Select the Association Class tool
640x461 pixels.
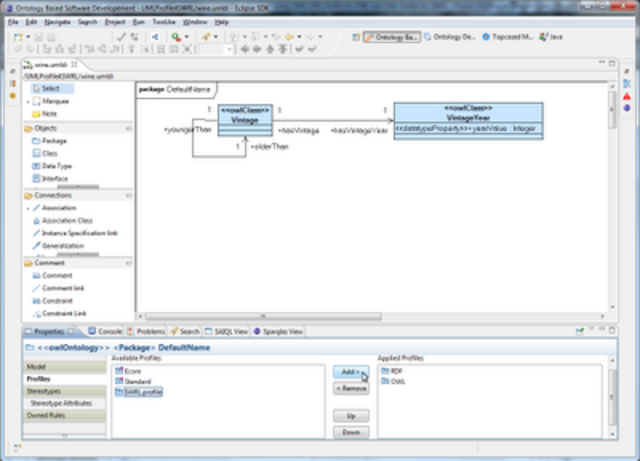63,220
